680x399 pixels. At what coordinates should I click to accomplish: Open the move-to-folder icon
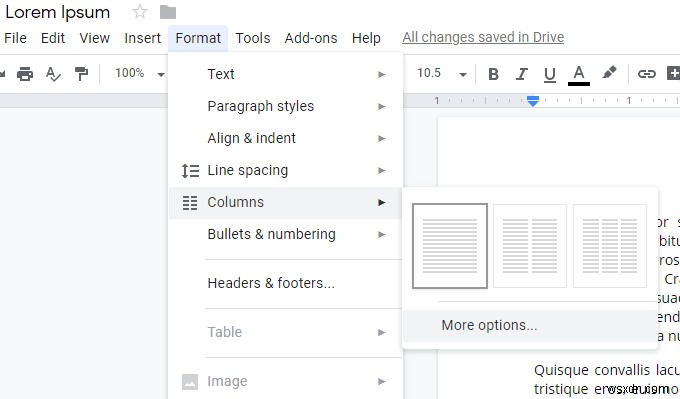(x=167, y=12)
